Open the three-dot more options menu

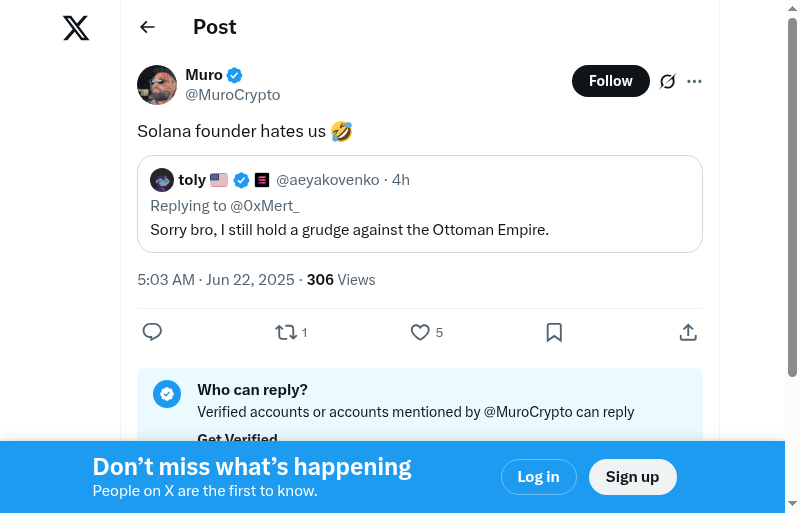pyautogui.click(x=695, y=81)
